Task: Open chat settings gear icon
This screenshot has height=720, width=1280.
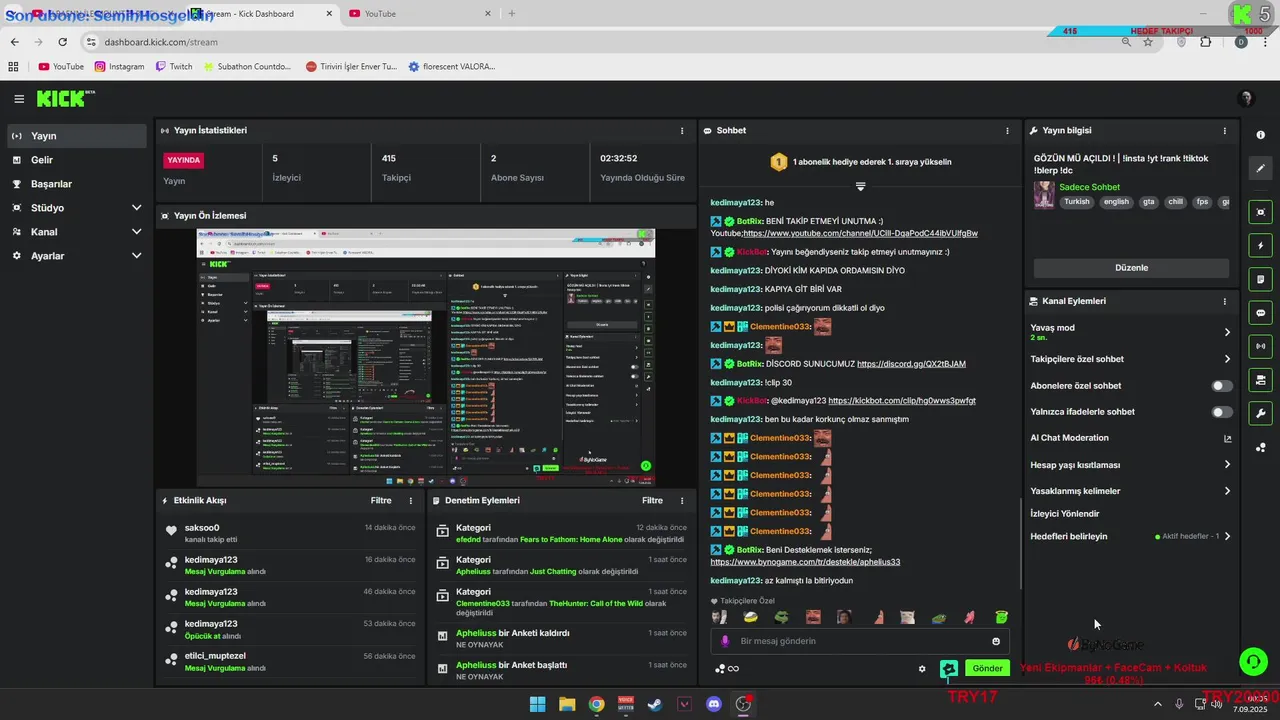Action: (x=922, y=669)
